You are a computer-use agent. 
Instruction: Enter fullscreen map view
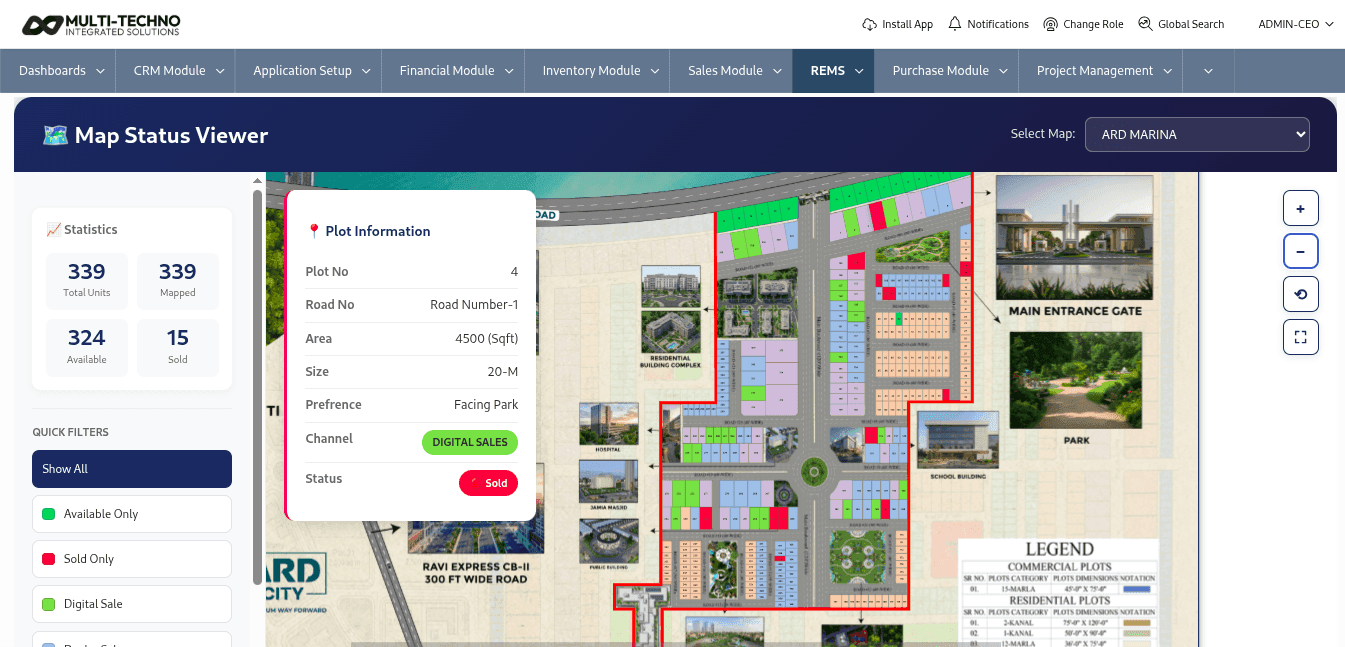pos(1301,337)
